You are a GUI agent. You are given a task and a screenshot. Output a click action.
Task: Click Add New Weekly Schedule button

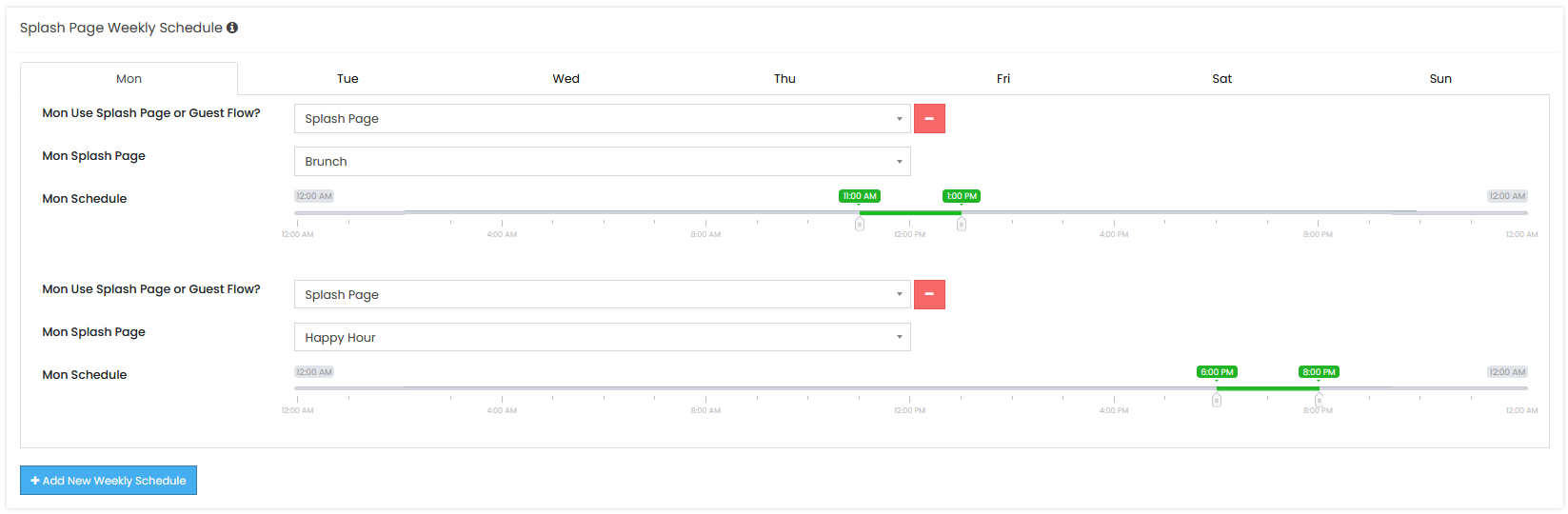109,481
